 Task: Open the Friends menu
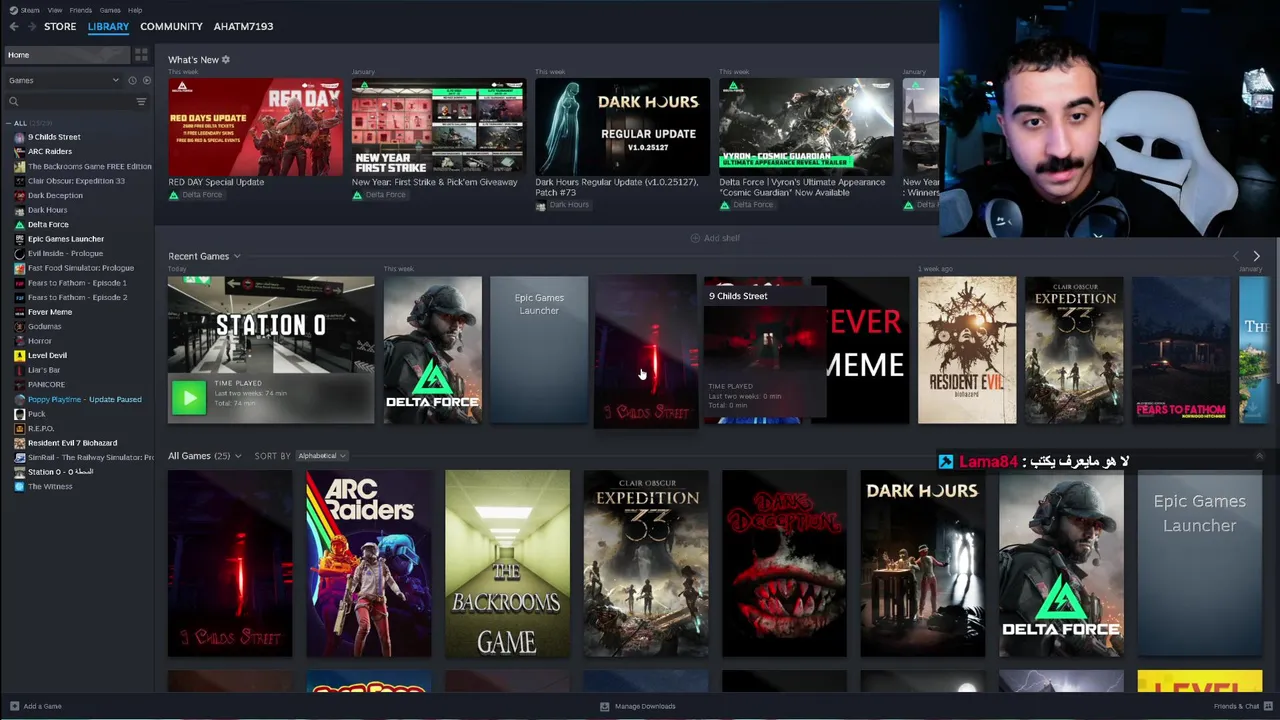pos(81,10)
